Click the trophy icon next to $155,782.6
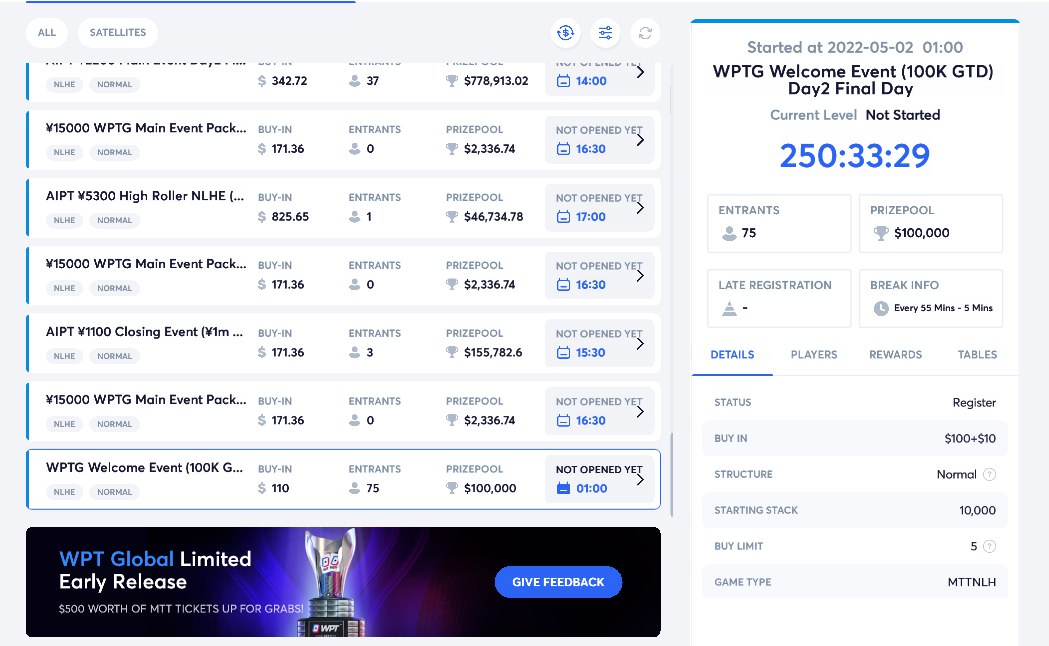Screen dimensions: 1049x646 [x=452, y=352]
